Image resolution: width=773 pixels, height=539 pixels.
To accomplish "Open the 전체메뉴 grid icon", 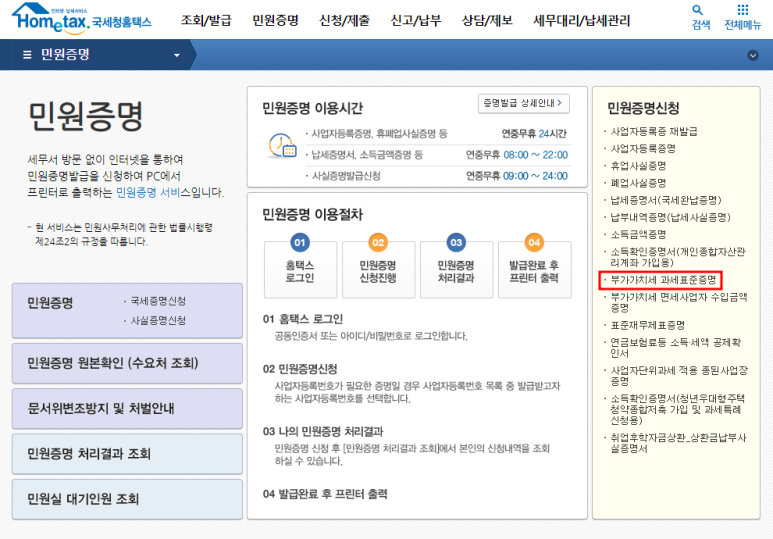I will pos(742,10).
